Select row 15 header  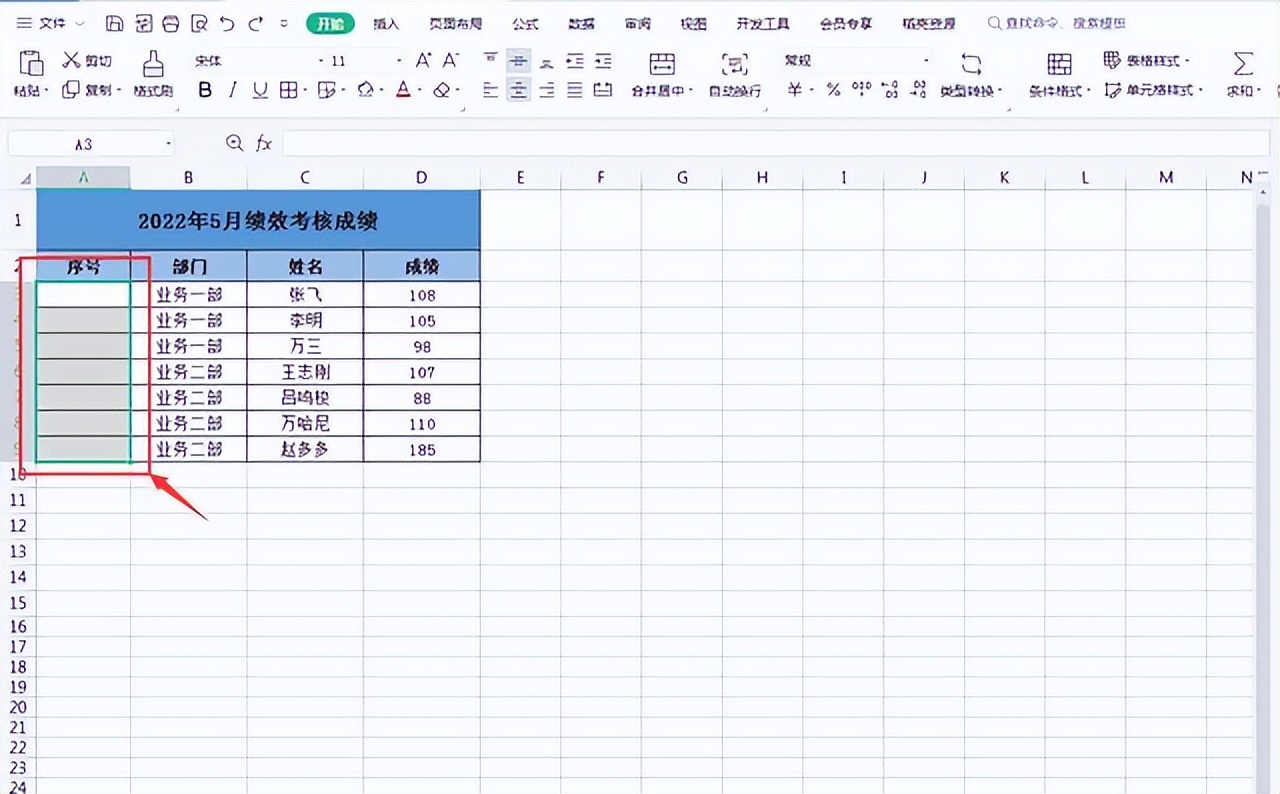18,603
